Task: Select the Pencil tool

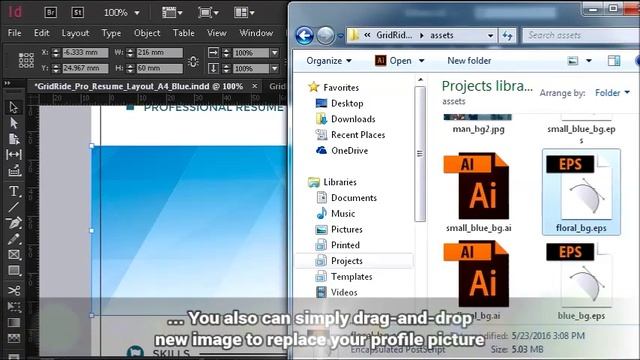Action: click(x=13, y=239)
